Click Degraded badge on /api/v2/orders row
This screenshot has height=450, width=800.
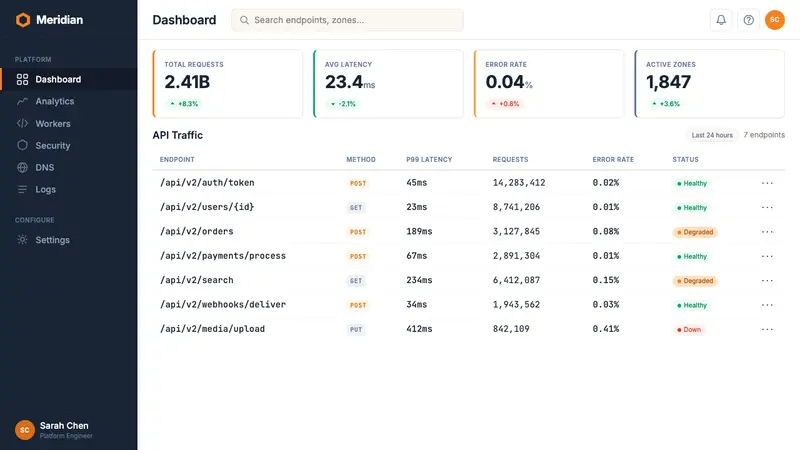[695, 232]
